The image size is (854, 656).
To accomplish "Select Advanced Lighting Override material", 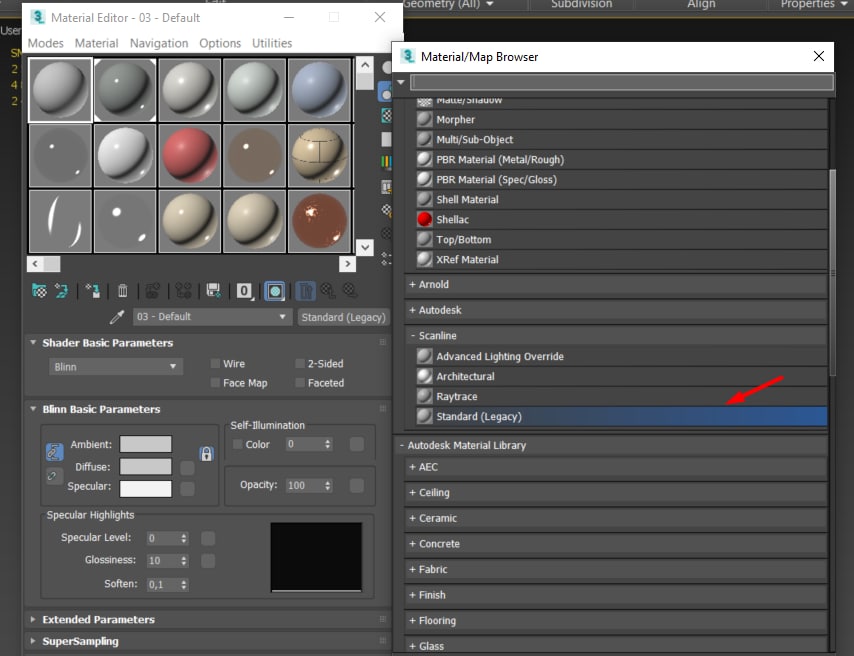I will (x=621, y=356).
